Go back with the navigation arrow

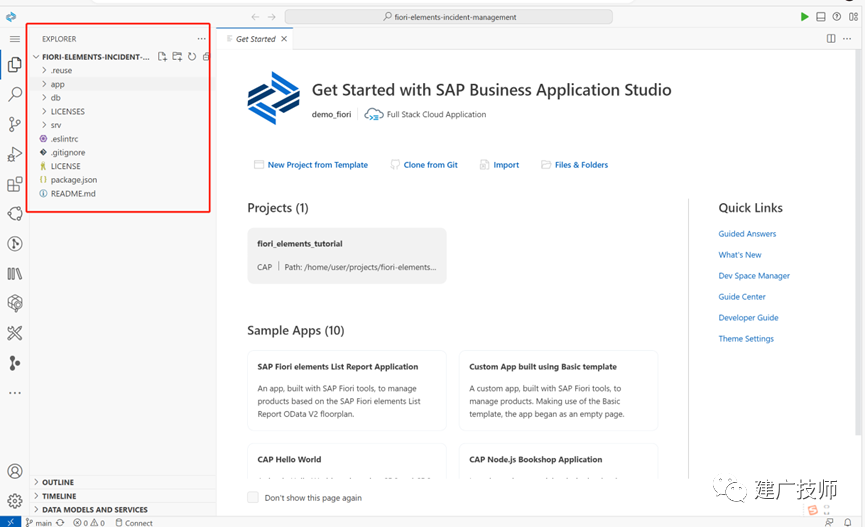click(x=255, y=17)
